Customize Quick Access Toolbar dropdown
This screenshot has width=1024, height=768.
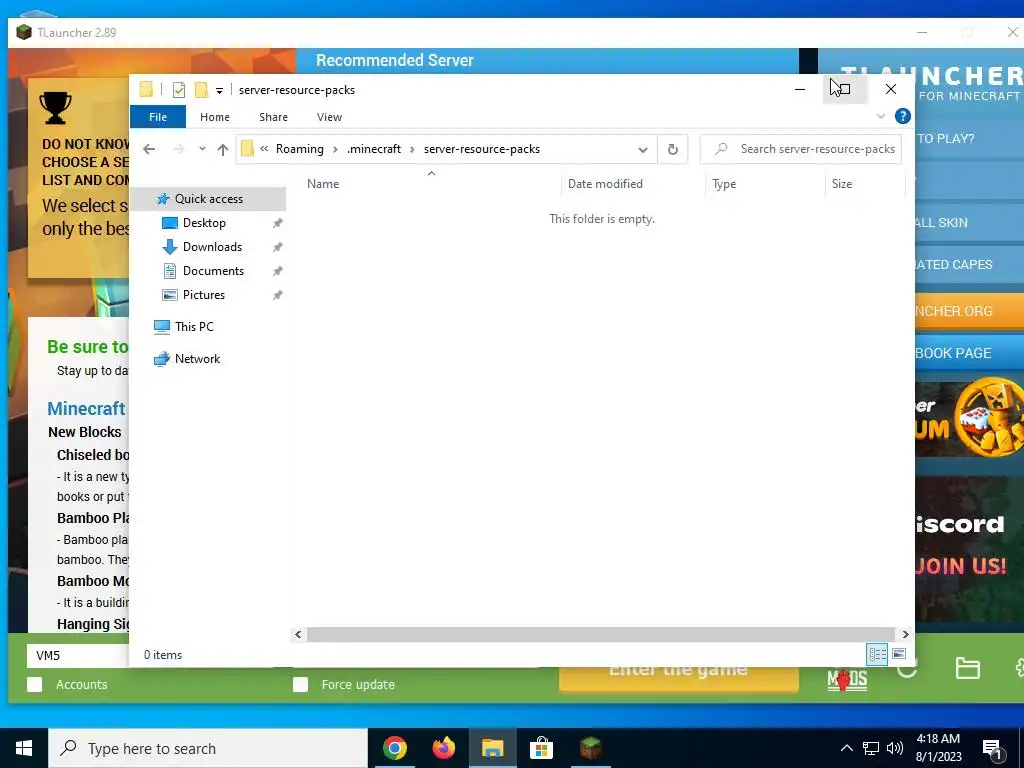point(219,90)
